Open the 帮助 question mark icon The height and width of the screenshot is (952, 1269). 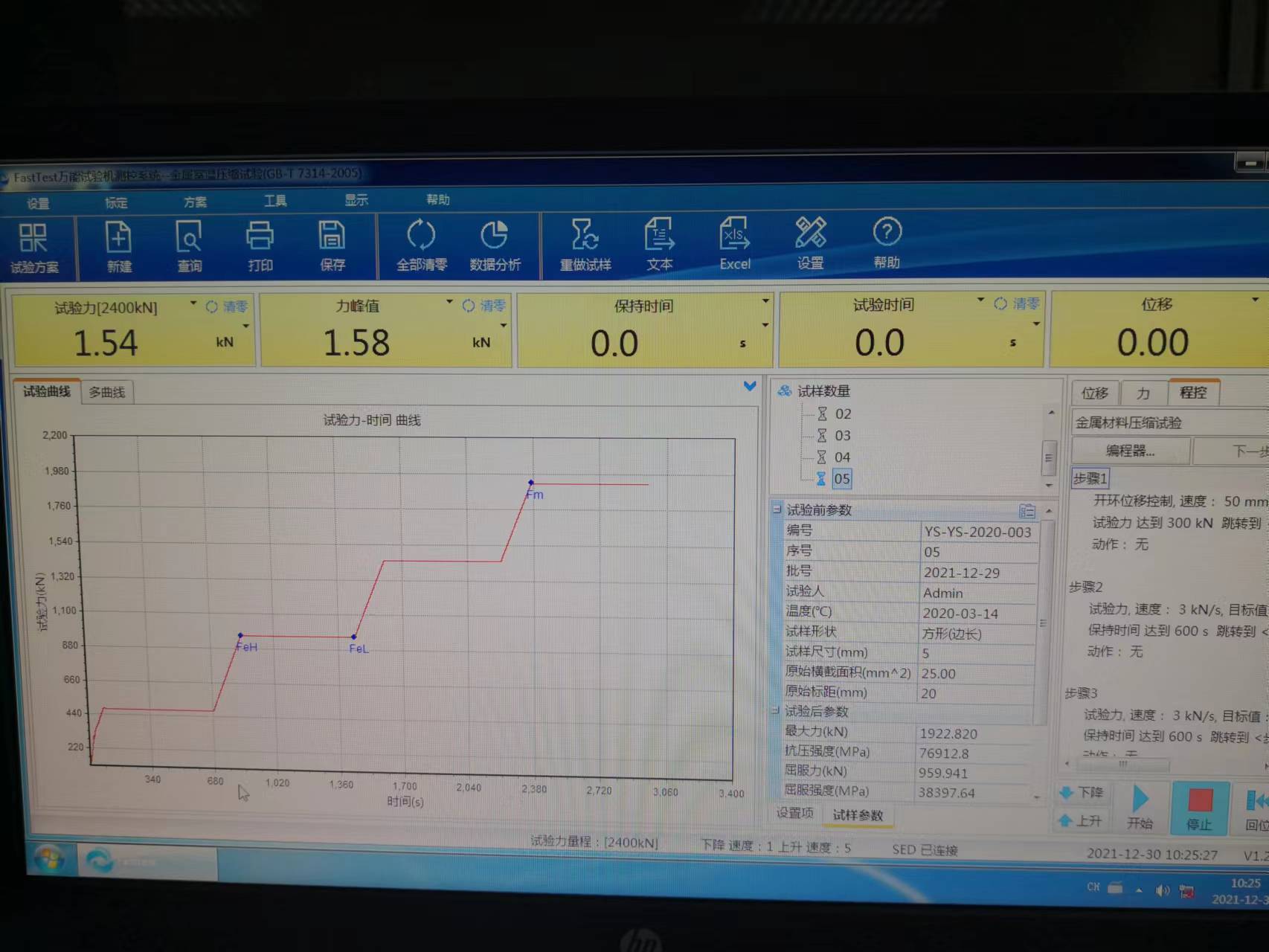coord(887,242)
